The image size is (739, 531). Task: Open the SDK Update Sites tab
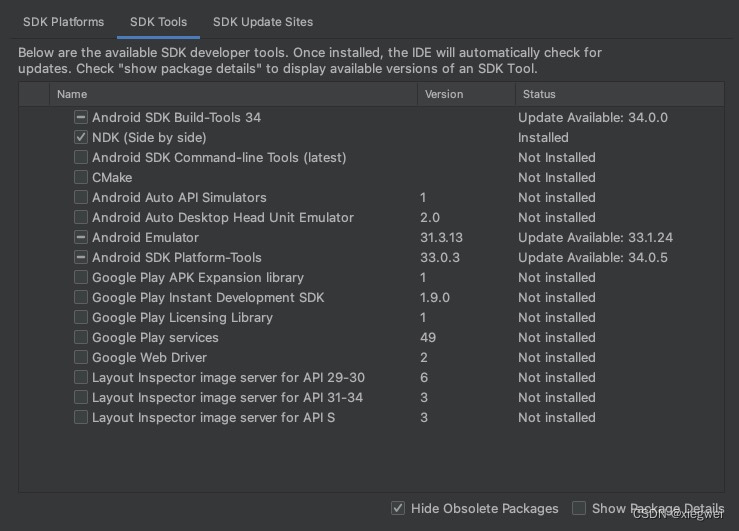pos(263,22)
